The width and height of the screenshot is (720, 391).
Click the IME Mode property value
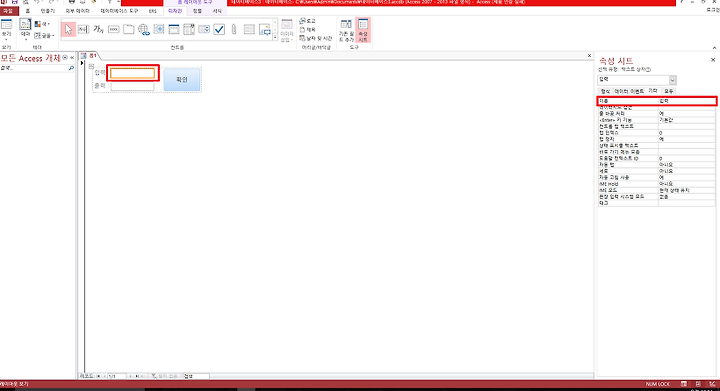tap(686, 190)
